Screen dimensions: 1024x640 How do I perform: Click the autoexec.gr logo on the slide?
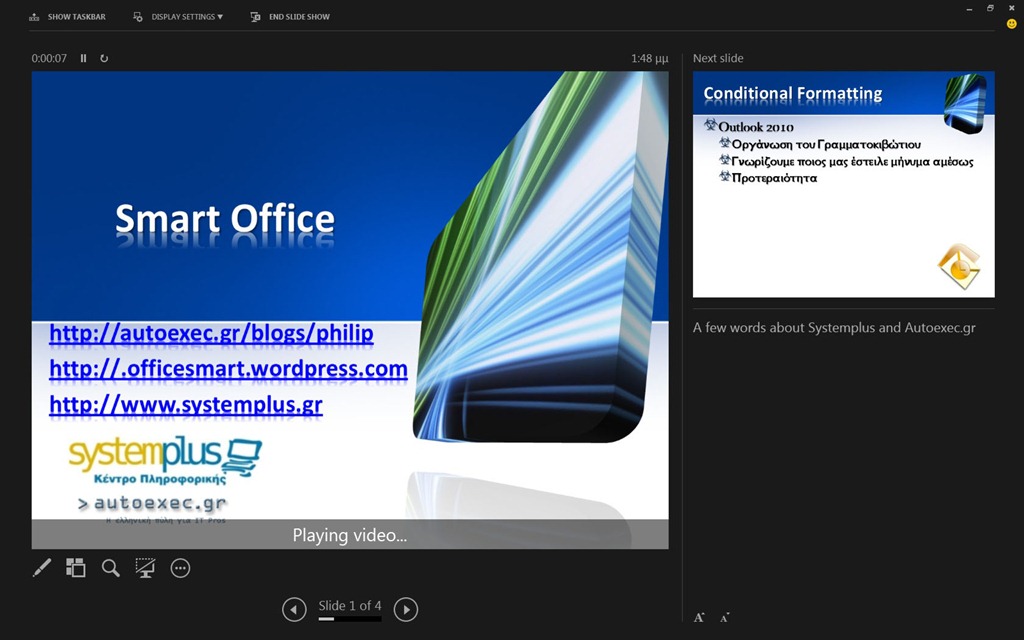152,508
